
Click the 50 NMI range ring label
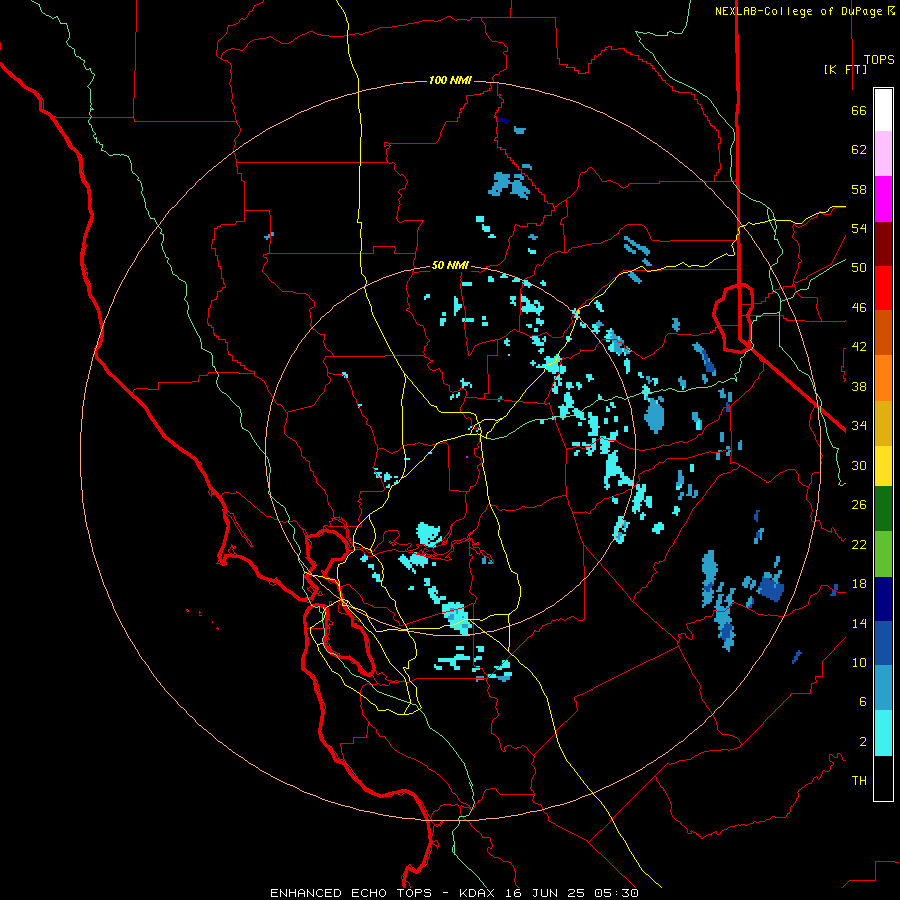coord(450,265)
